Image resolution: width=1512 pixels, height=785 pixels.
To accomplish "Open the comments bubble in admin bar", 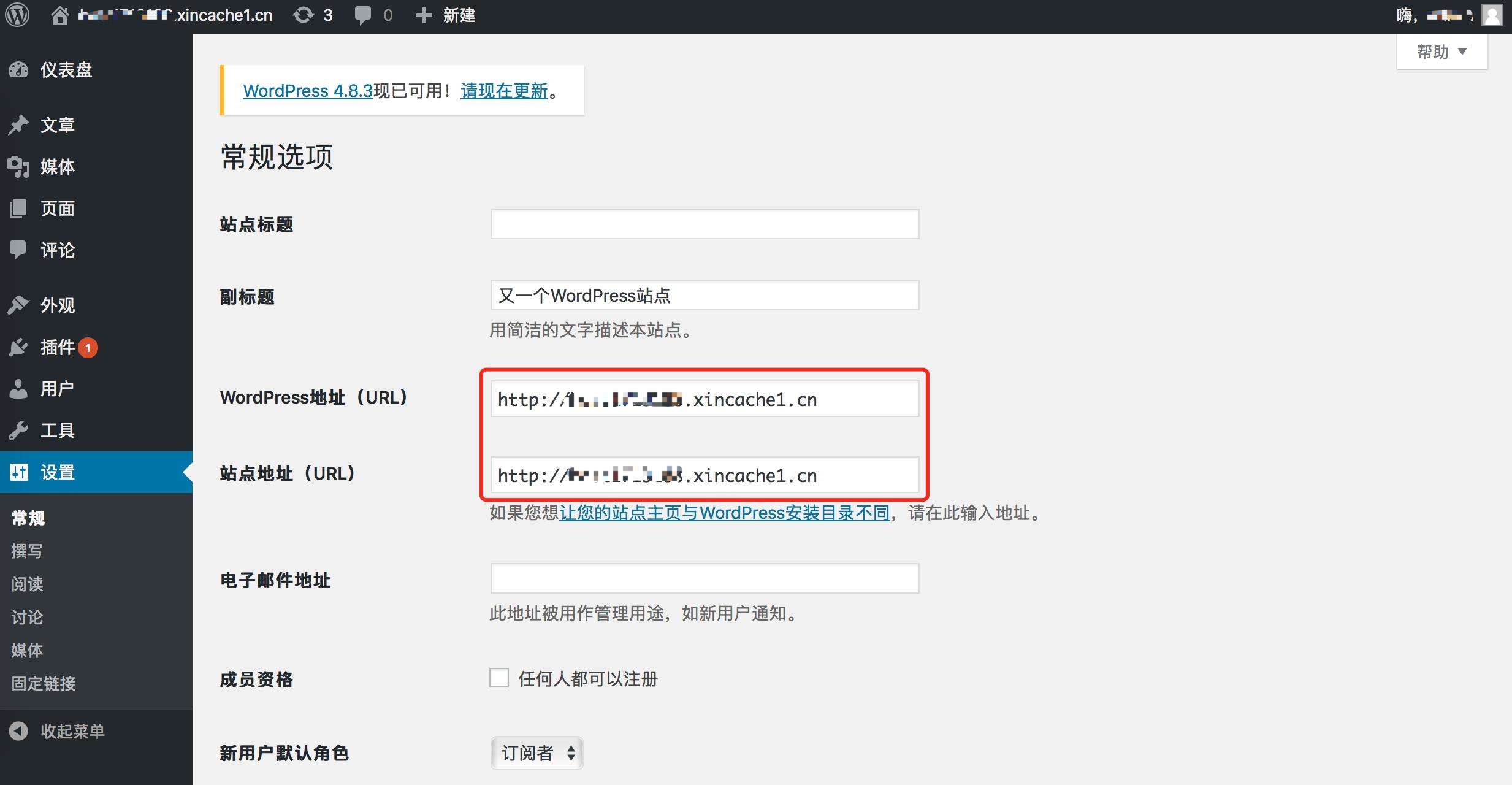I will tap(362, 15).
